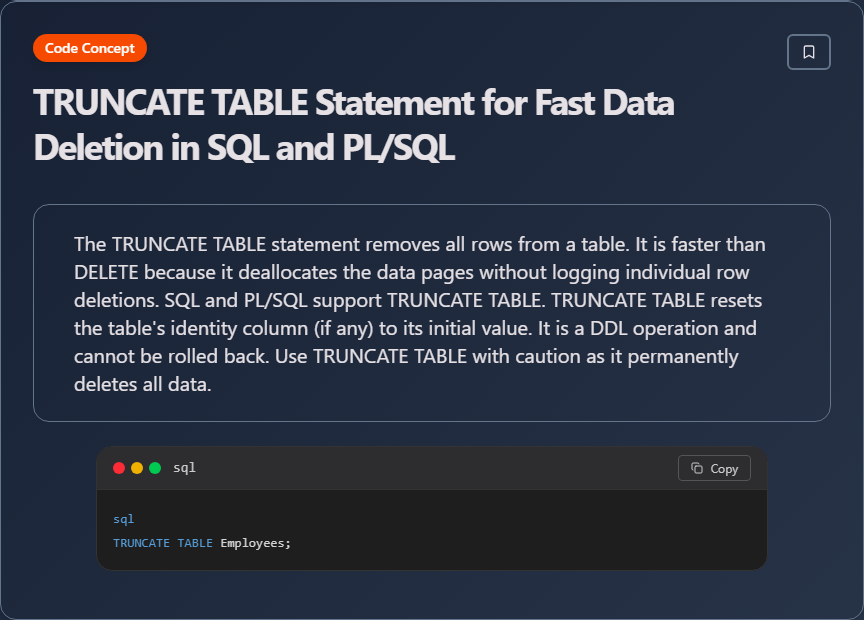Click the blue sql text on the first code line
This screenshot has height=620, width=864.
123,519
